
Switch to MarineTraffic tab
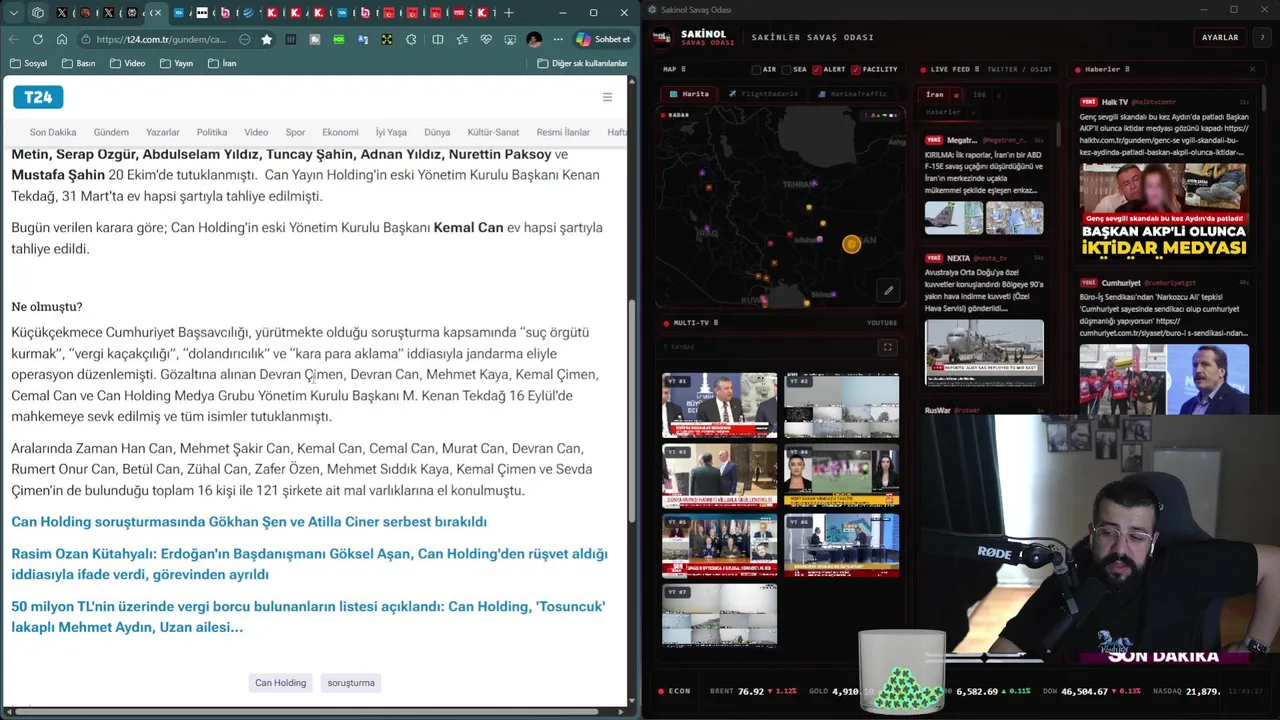click(852, 94)
